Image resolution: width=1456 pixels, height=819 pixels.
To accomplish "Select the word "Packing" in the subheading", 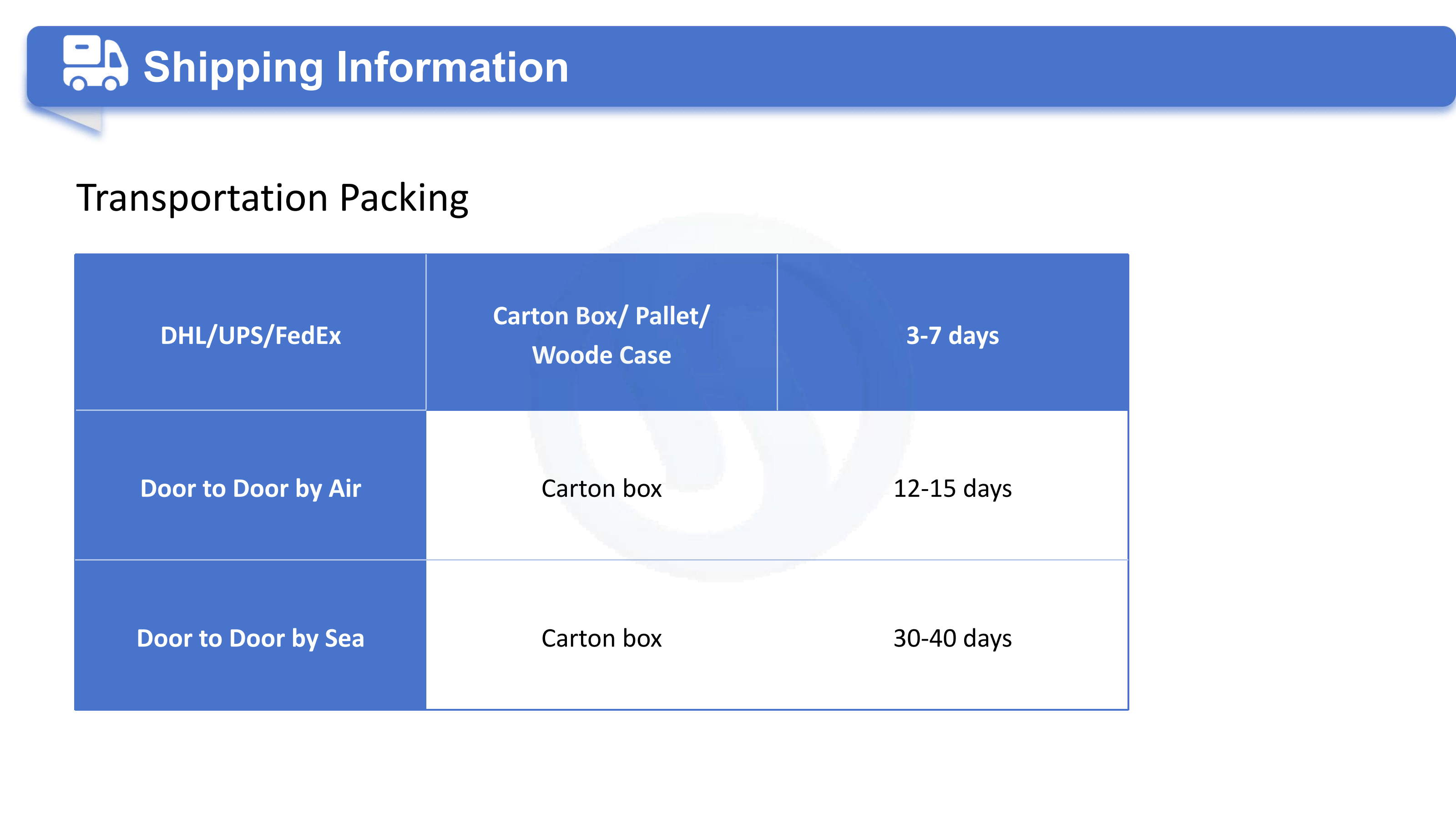I will (404, 199).
